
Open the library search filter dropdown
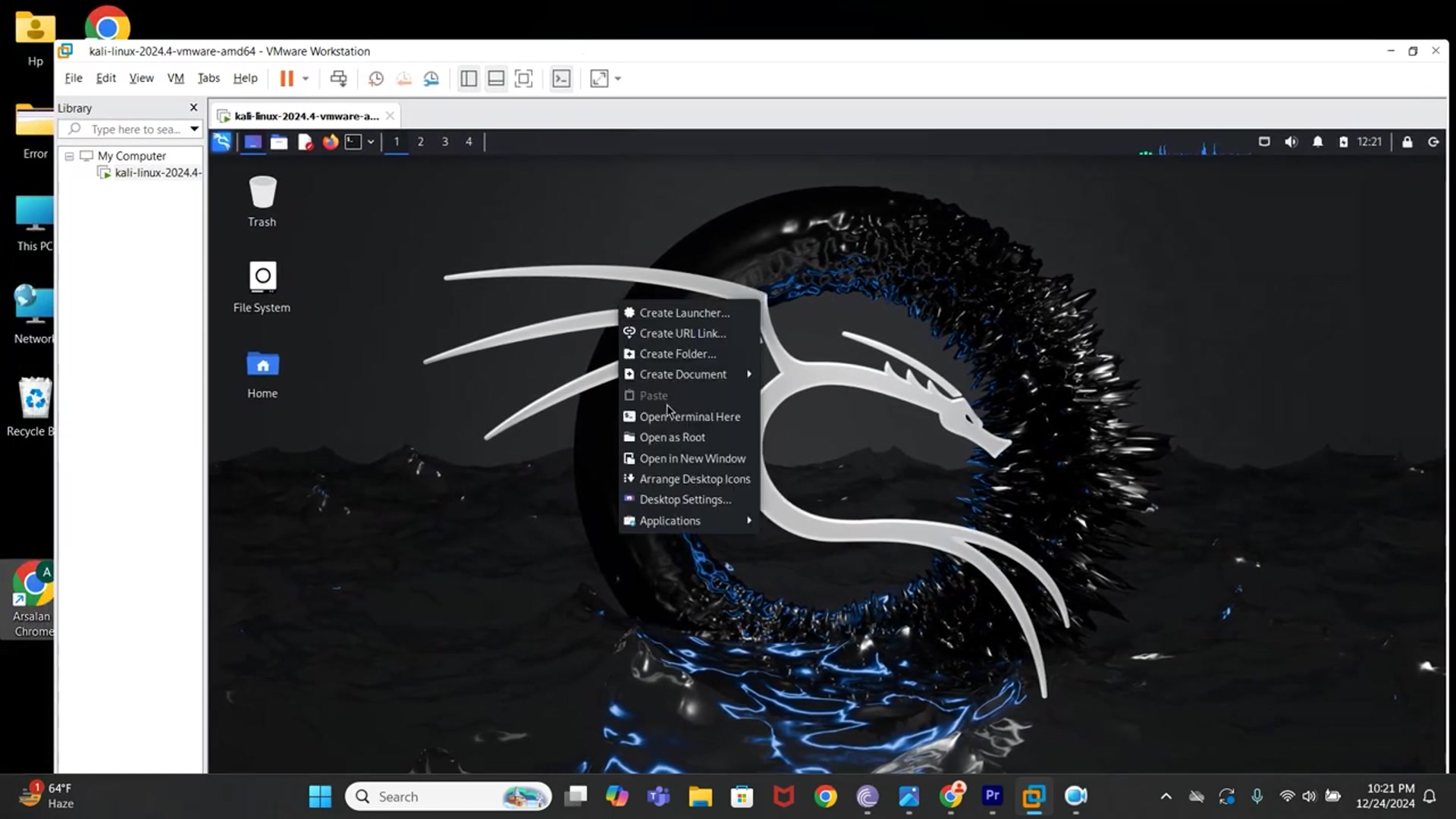tap(195, 129)
